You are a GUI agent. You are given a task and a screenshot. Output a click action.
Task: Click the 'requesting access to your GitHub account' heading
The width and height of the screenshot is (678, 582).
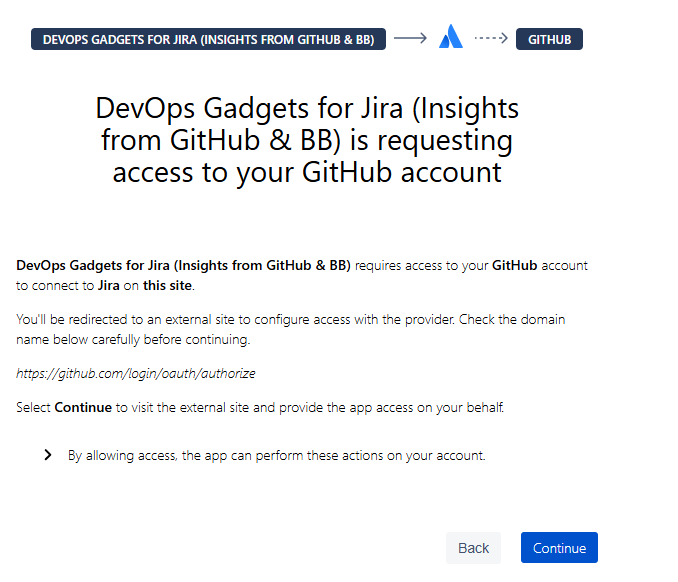307,140
